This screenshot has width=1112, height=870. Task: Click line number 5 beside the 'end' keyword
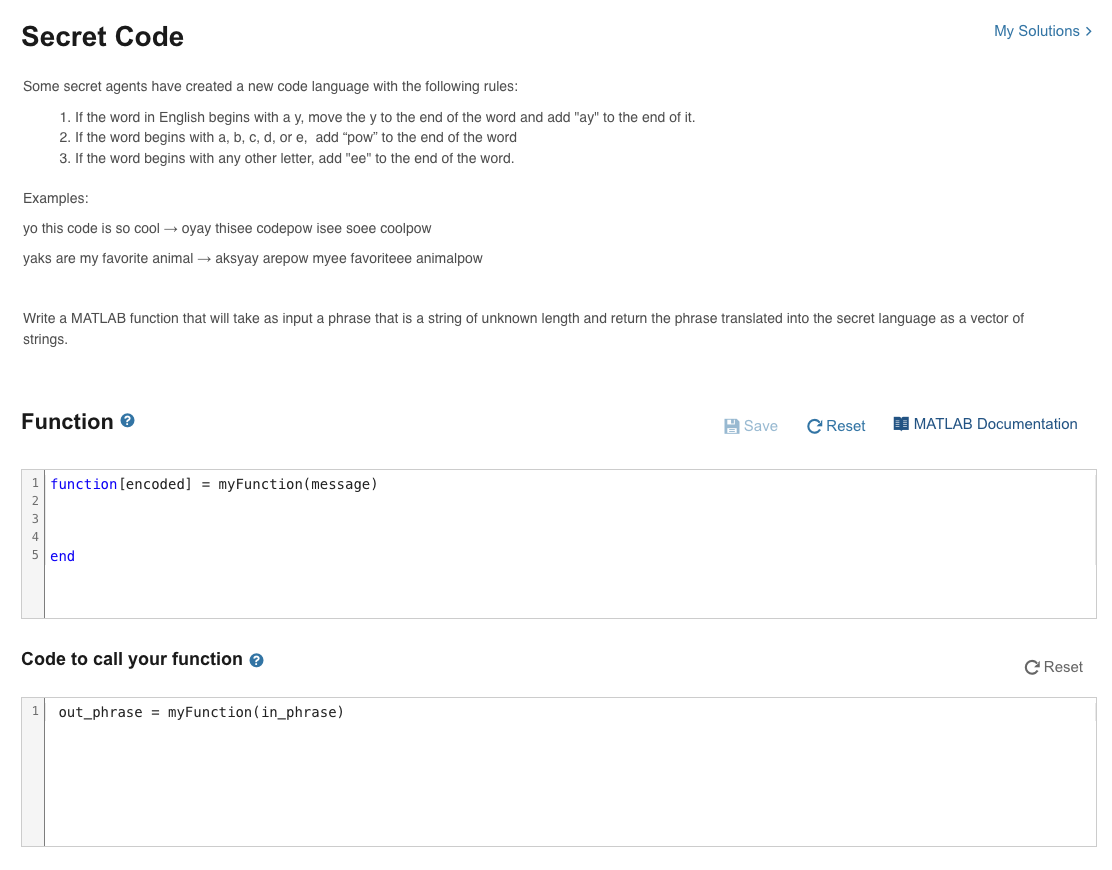[x=35, y=555]
